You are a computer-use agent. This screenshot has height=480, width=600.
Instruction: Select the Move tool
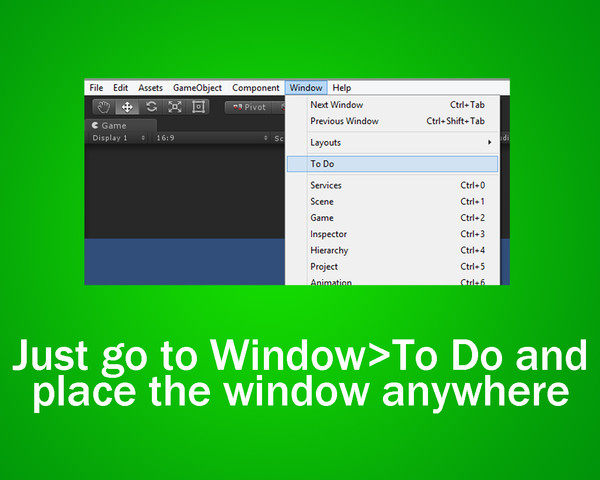pos(127,107)
